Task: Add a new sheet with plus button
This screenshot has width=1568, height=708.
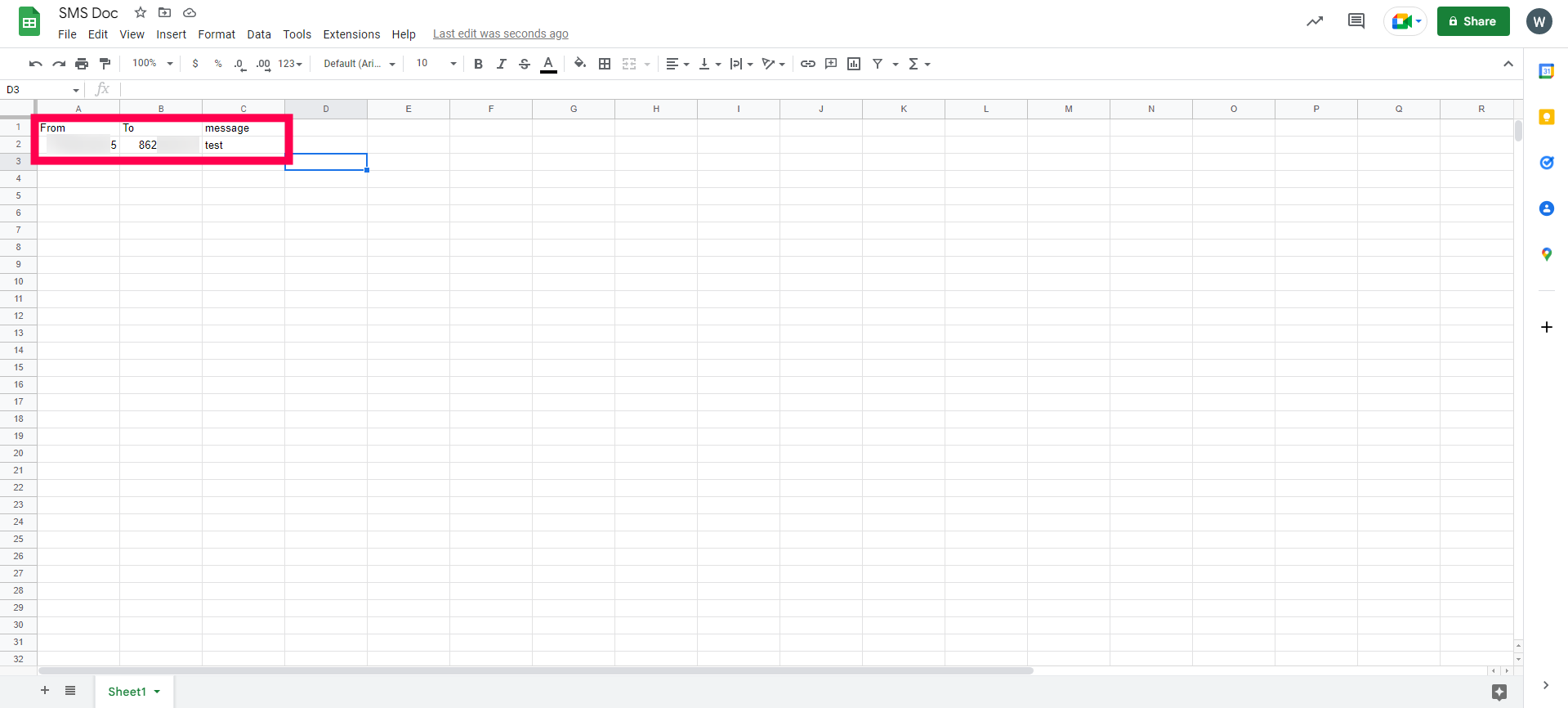Action: (45, 691)
